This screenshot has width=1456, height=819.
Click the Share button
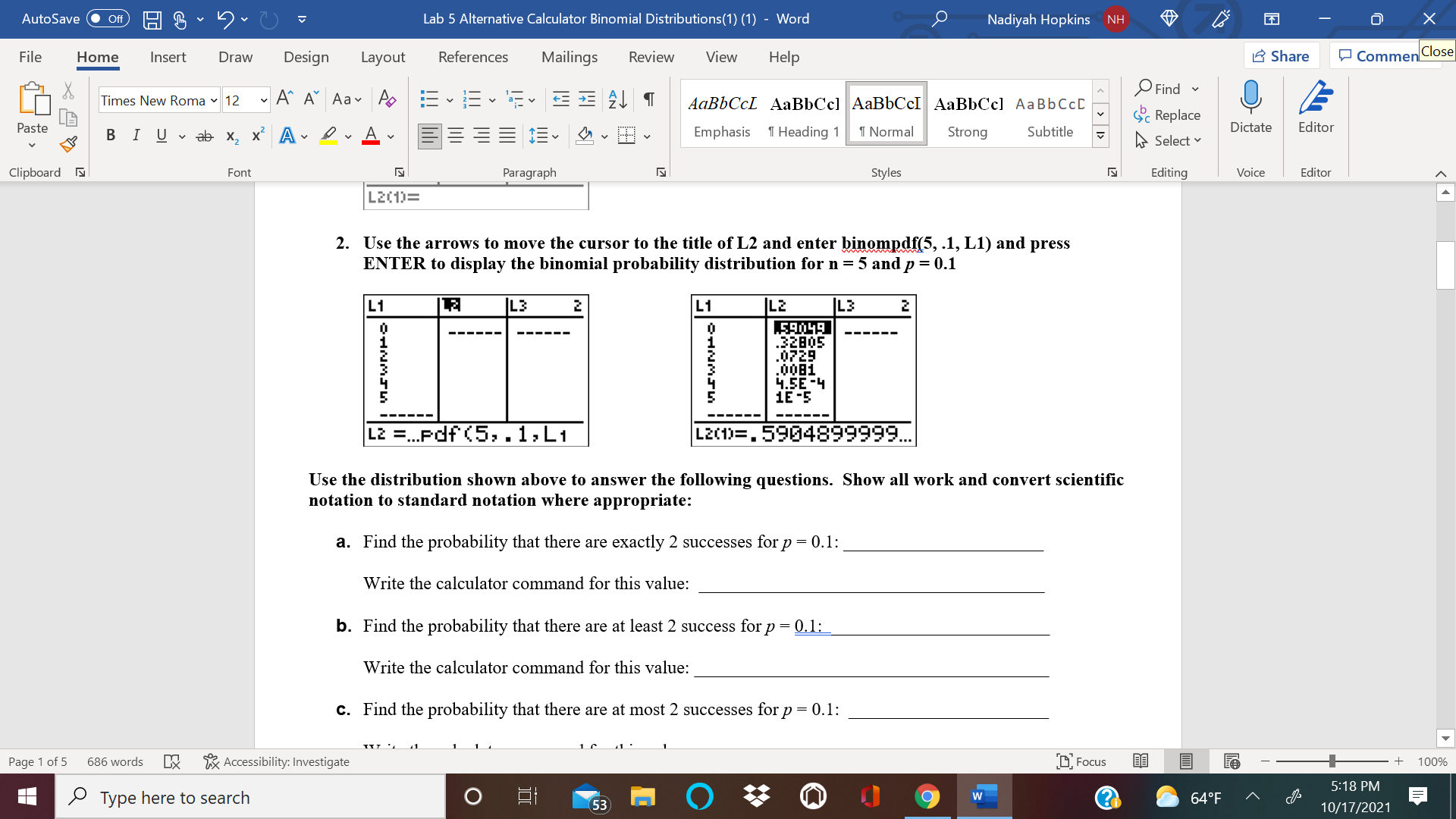[1281, 55]
